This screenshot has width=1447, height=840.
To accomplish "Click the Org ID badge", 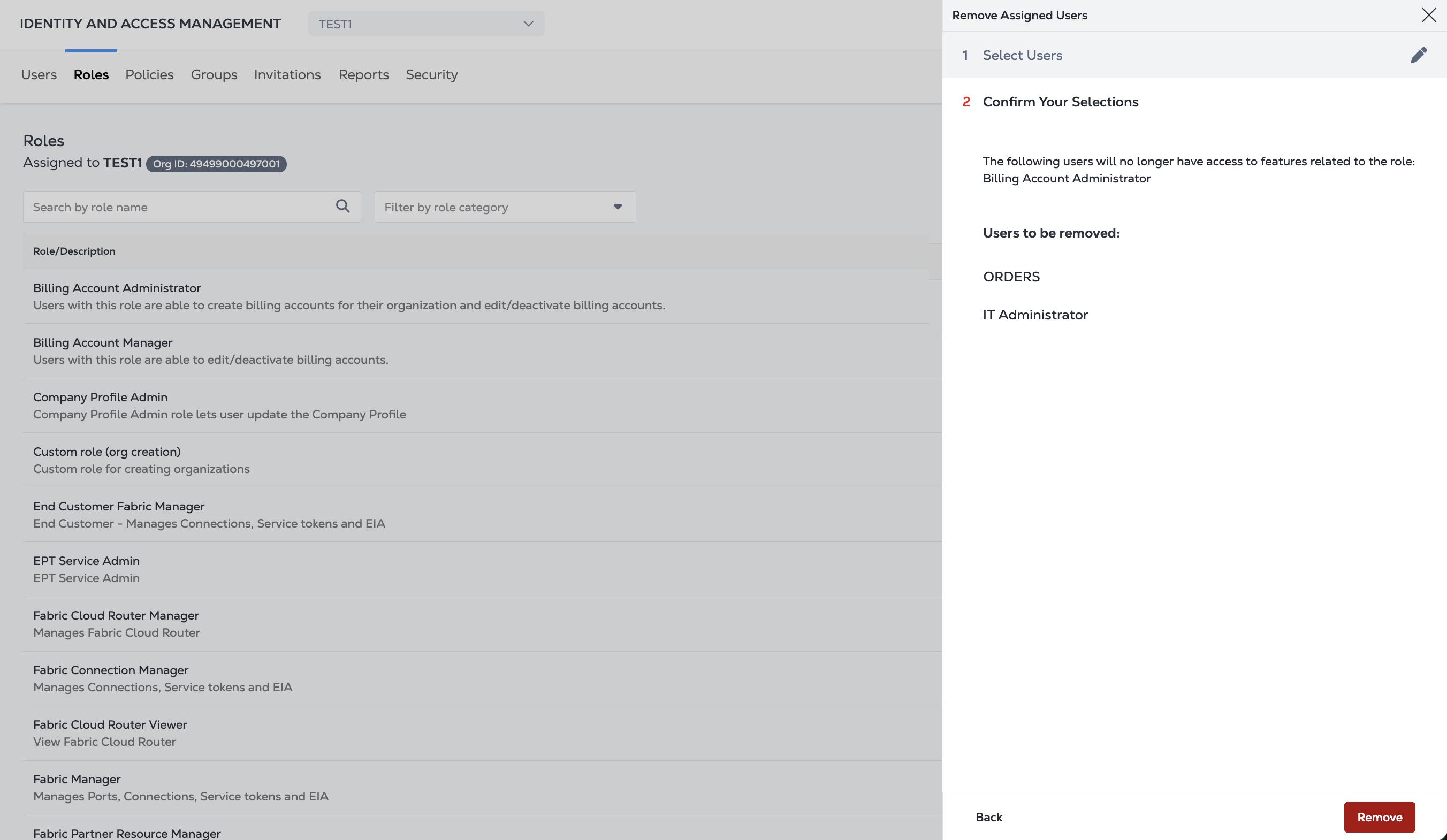I will click(x=217, y=164).
